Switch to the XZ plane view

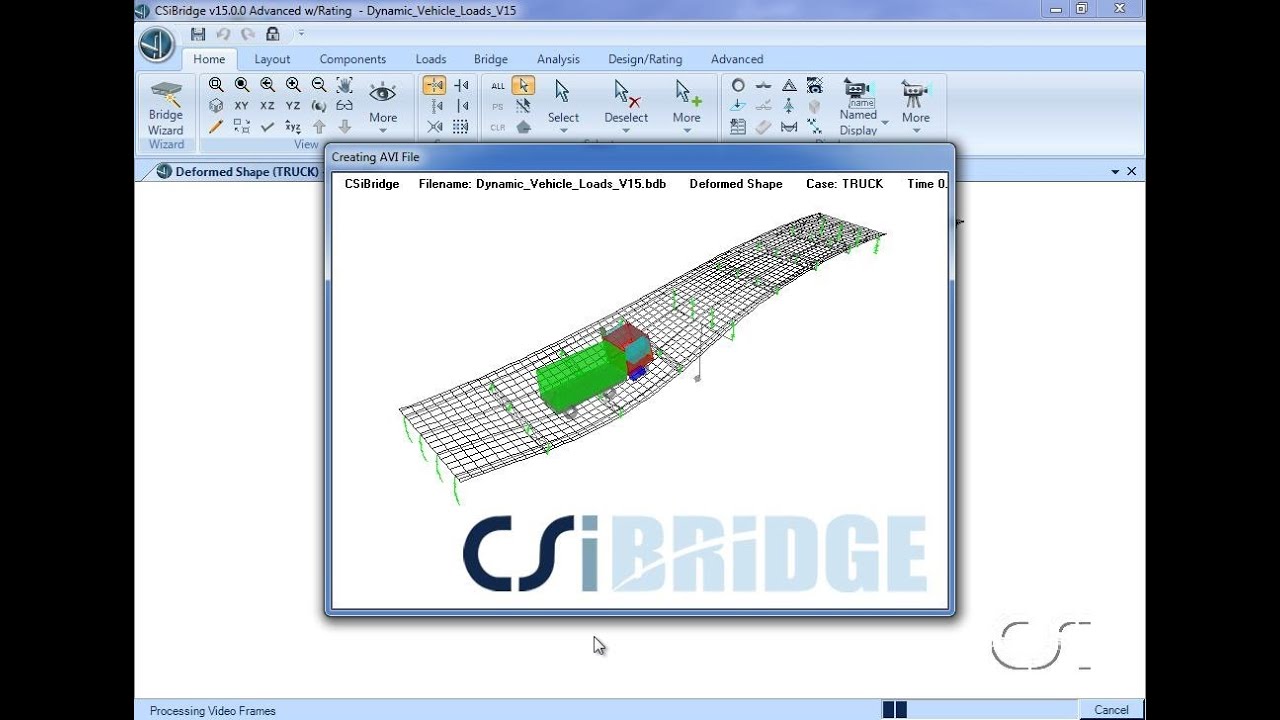(267, 106)
